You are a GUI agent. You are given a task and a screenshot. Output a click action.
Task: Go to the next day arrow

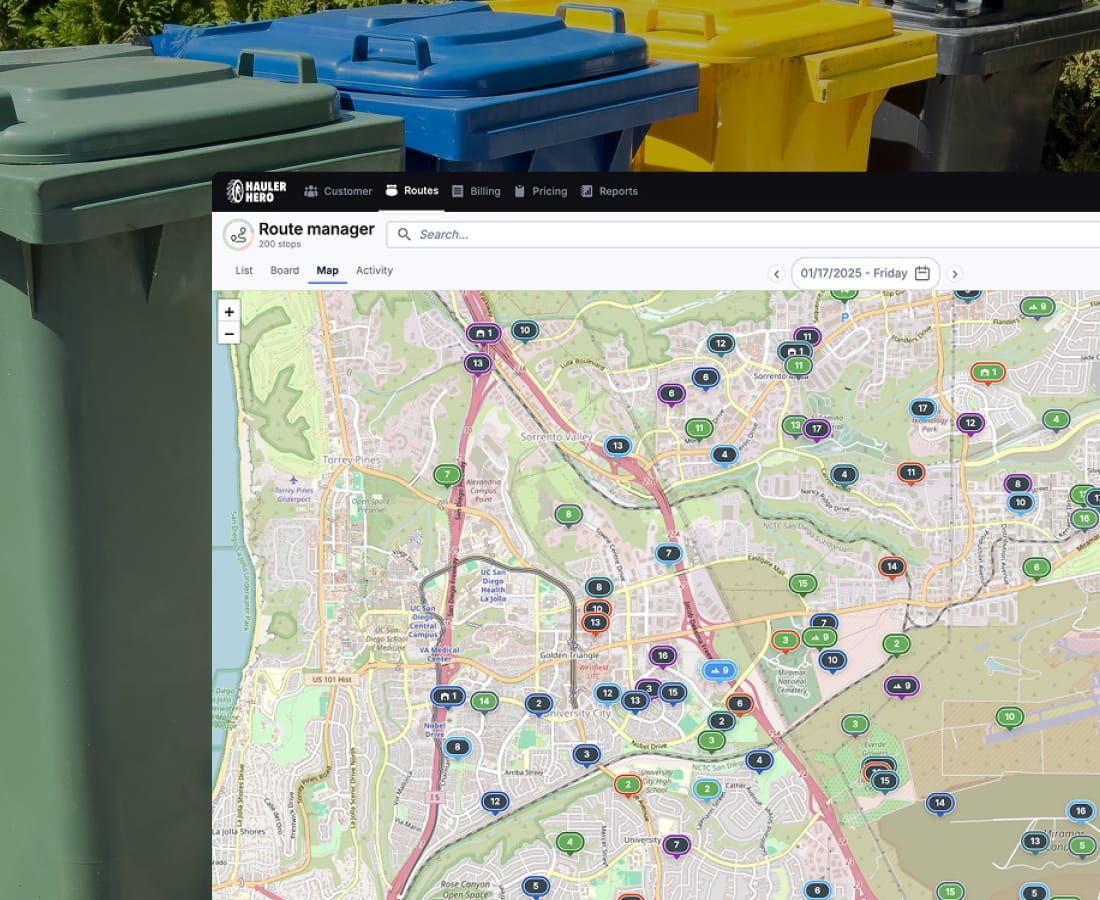pos(955,274)
